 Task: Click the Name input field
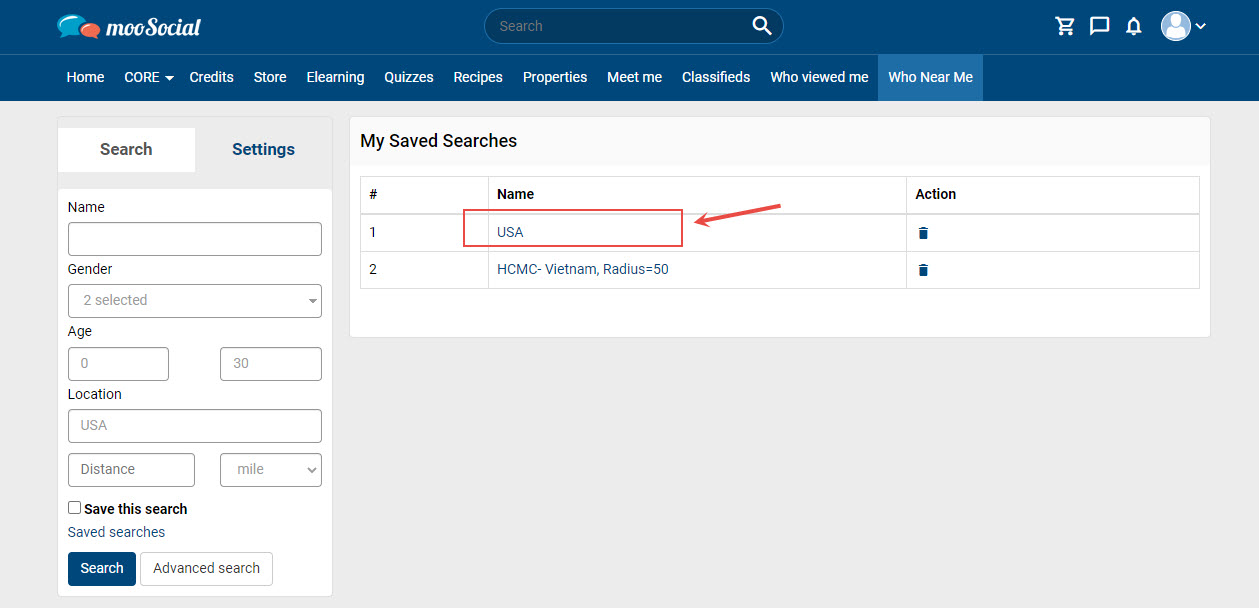coord(195,239)
